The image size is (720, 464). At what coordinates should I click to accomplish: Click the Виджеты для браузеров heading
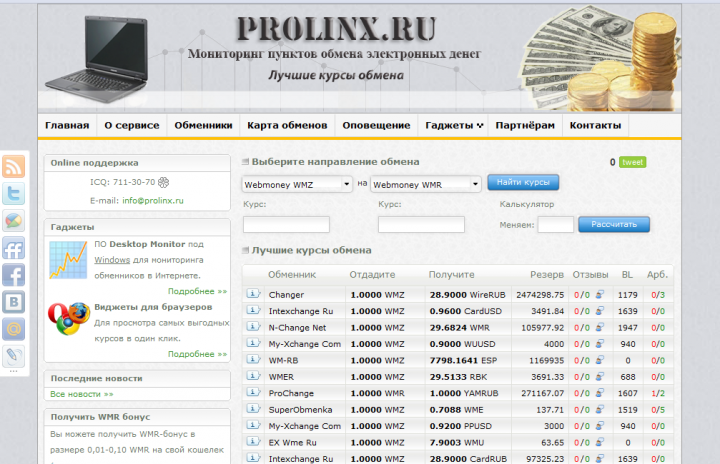pyautogui.click(x=153, y=307)
